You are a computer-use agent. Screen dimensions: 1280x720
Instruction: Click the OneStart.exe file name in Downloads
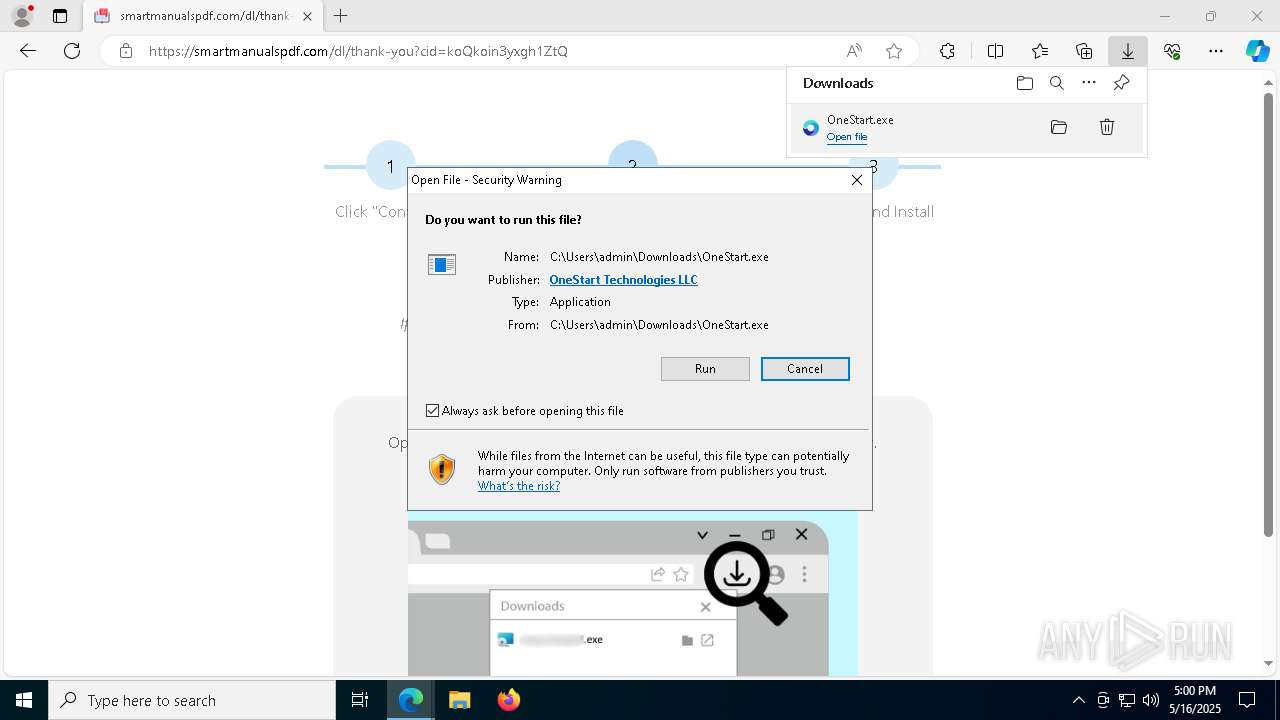coord(860,120)
